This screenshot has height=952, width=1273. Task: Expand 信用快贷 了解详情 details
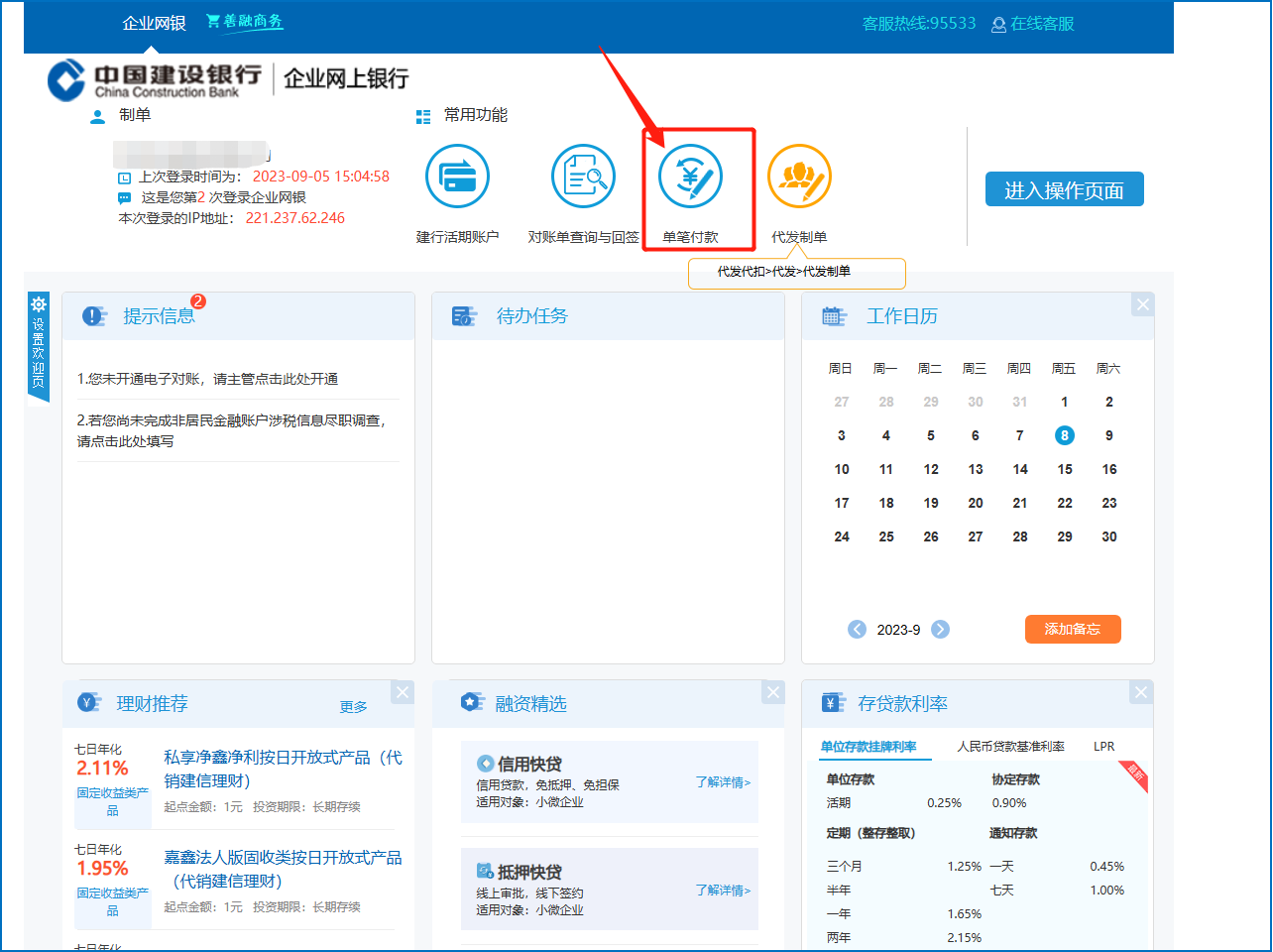coord(723,782)
